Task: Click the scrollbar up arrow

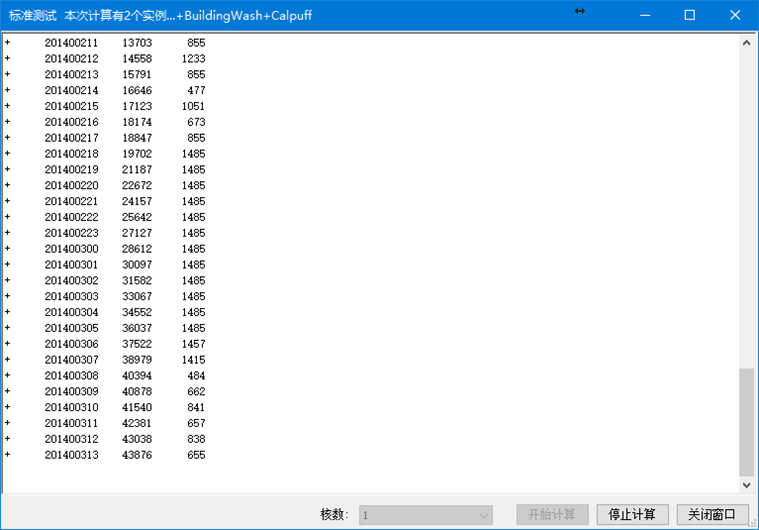Action: click(x=746, y=43)
